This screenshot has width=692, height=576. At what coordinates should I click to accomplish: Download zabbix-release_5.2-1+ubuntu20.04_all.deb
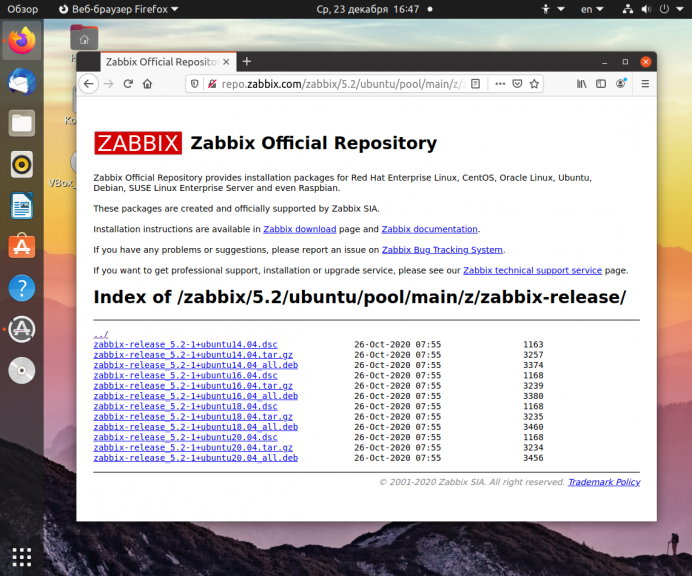click(x=196, y=458)
